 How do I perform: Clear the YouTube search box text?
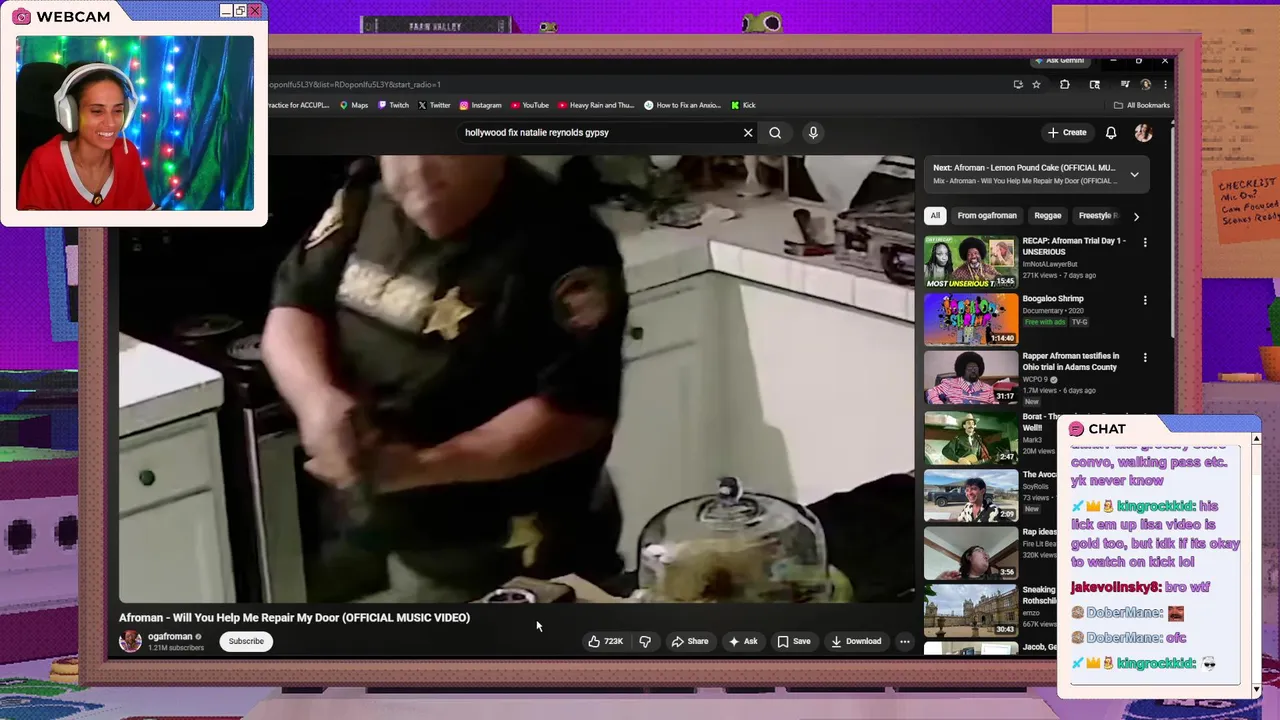point(748,132)
